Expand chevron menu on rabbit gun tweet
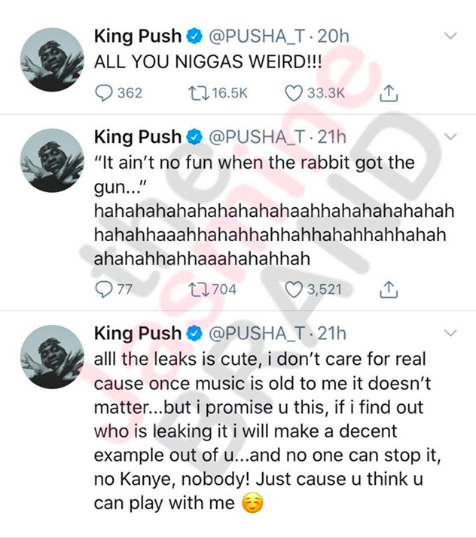The image size is (476, 538). [451, 137]
